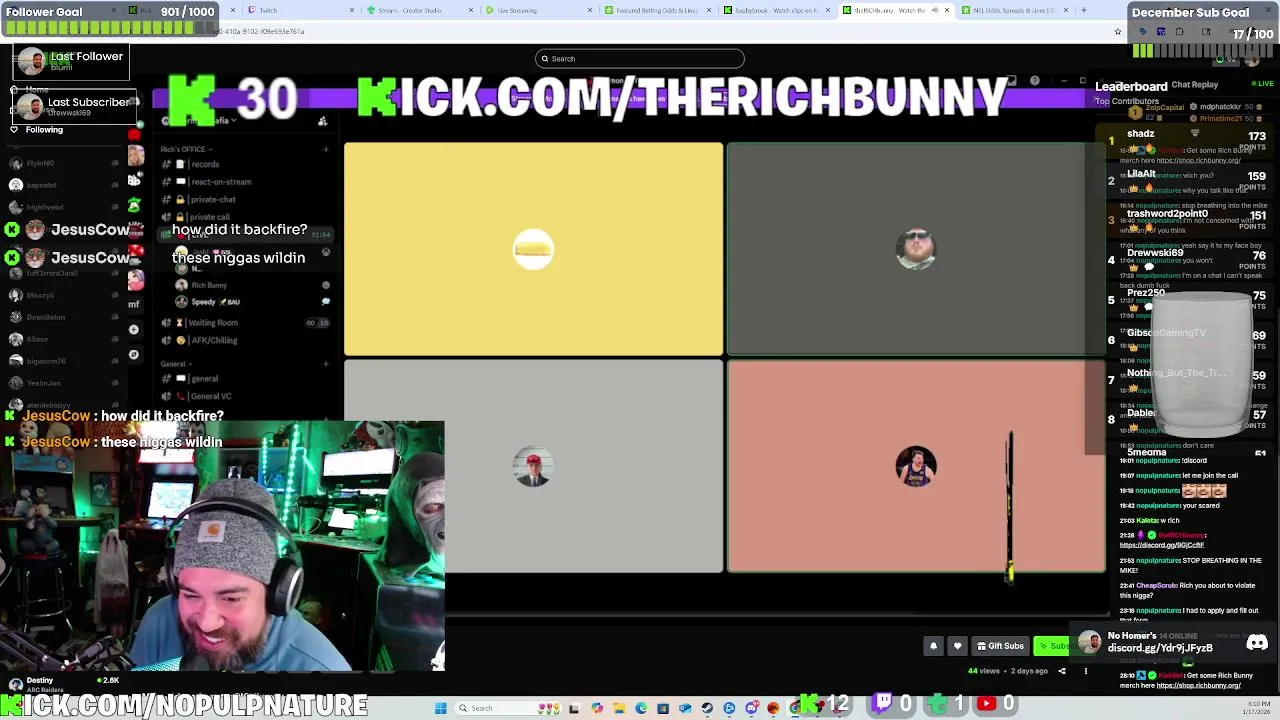The image size is (1280, 720).
Task: Click the mf server icon in Discord
Action: tap(134, 304)
